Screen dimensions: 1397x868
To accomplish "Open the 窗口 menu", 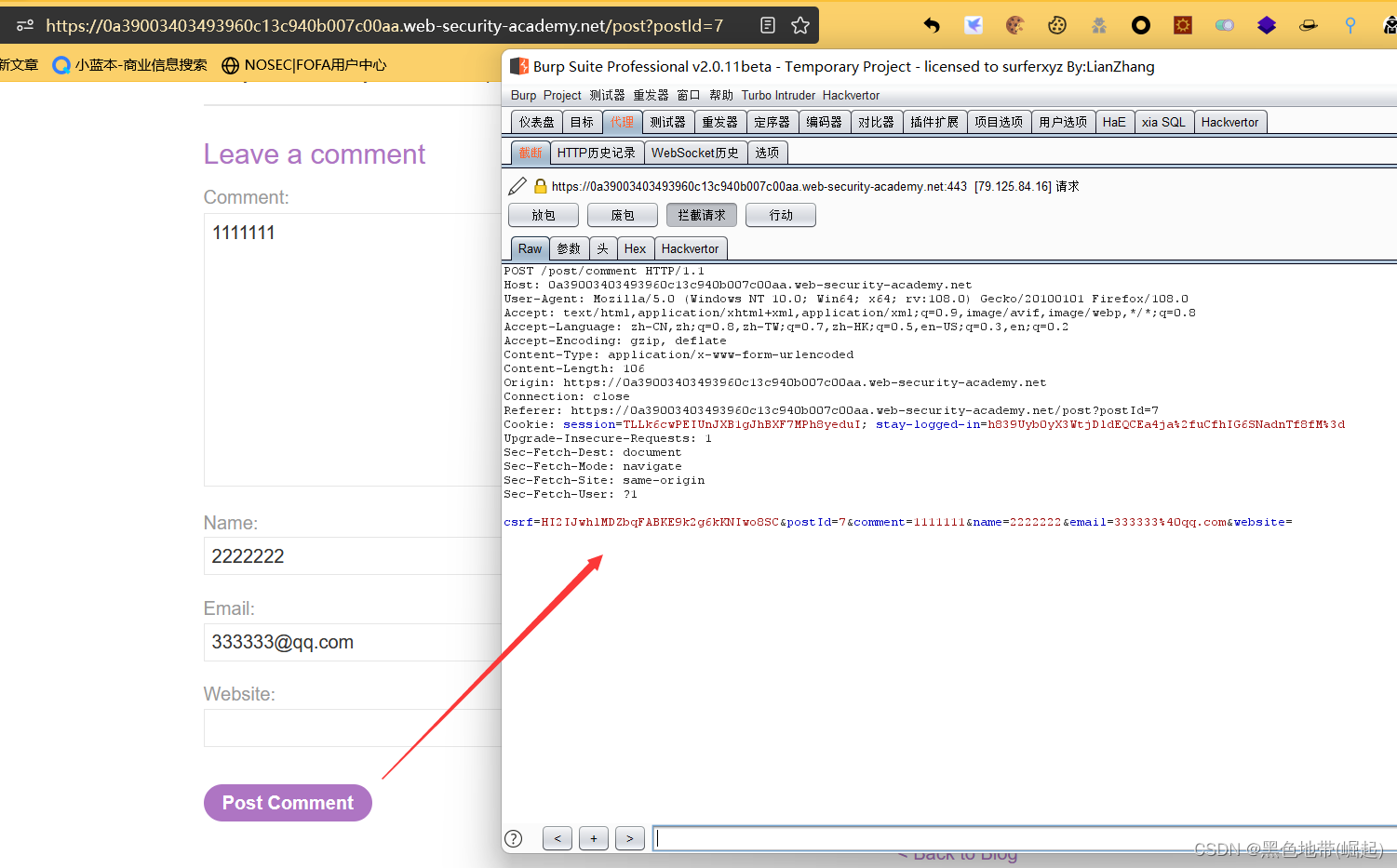I will point(689,95).
